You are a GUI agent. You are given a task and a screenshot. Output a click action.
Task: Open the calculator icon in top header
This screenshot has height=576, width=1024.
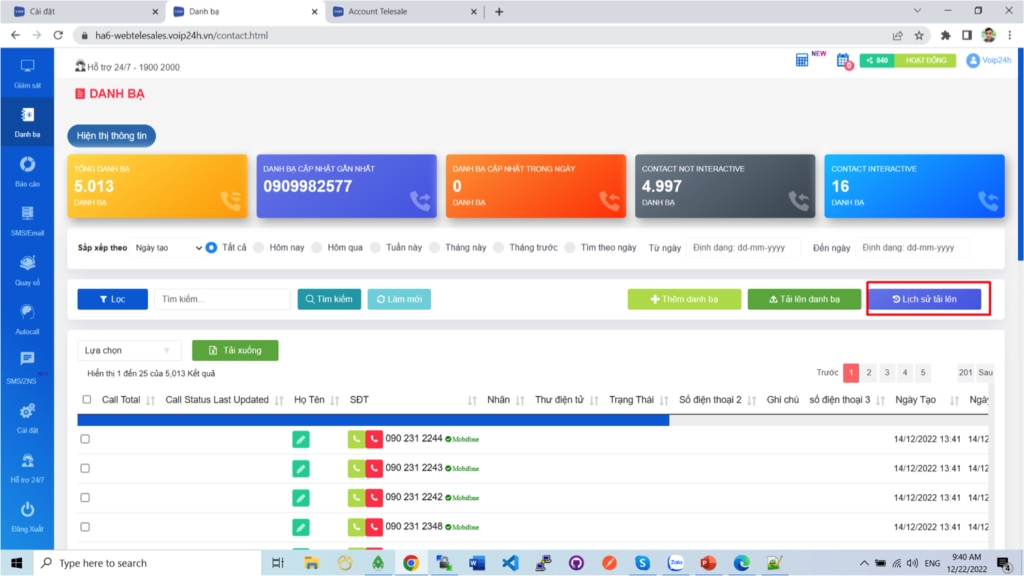802,60
